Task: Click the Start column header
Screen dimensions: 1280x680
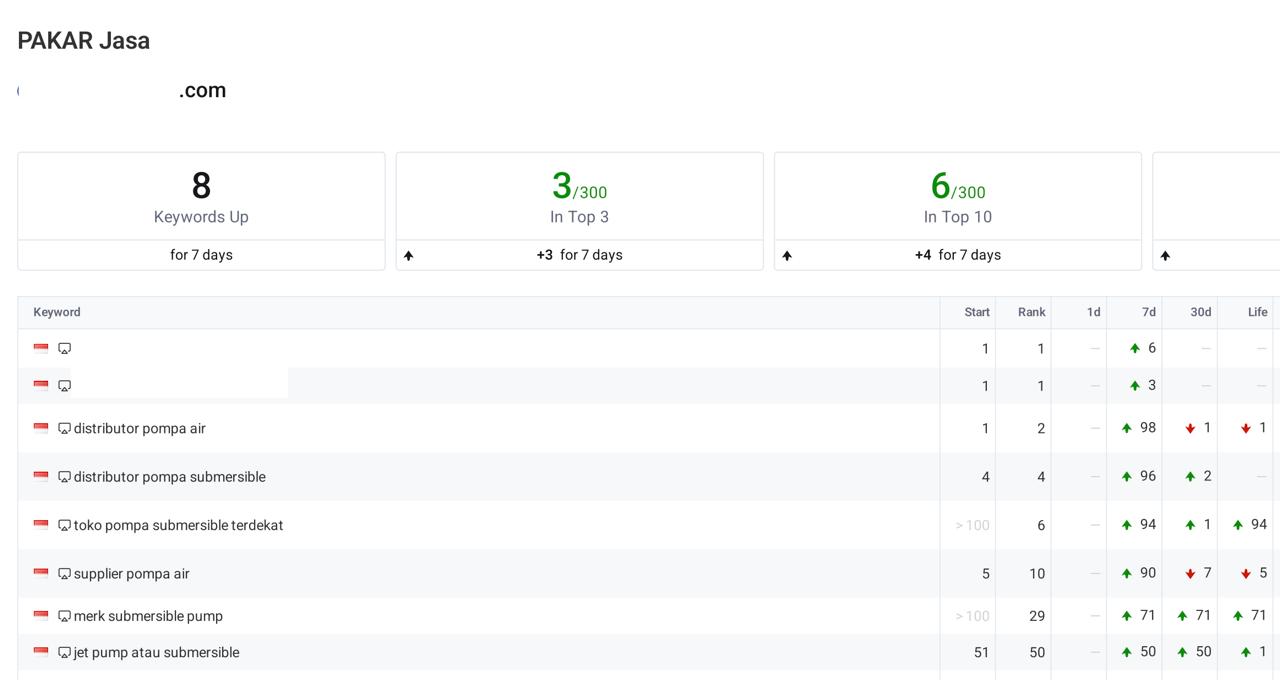Action: (x=976, y=312)
